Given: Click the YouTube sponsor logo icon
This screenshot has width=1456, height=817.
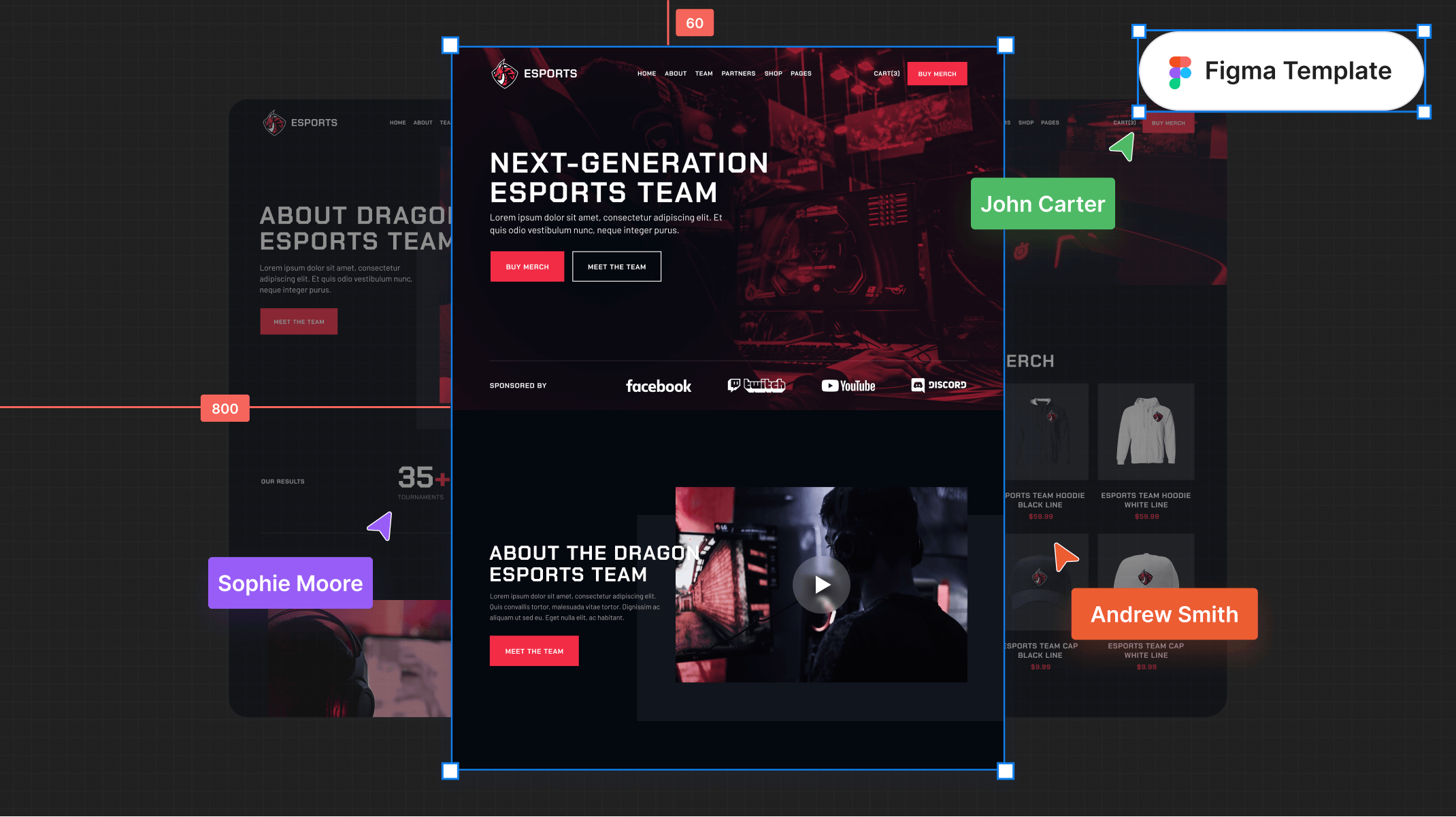Looking at the screenshot, I should tap(848, 385).
